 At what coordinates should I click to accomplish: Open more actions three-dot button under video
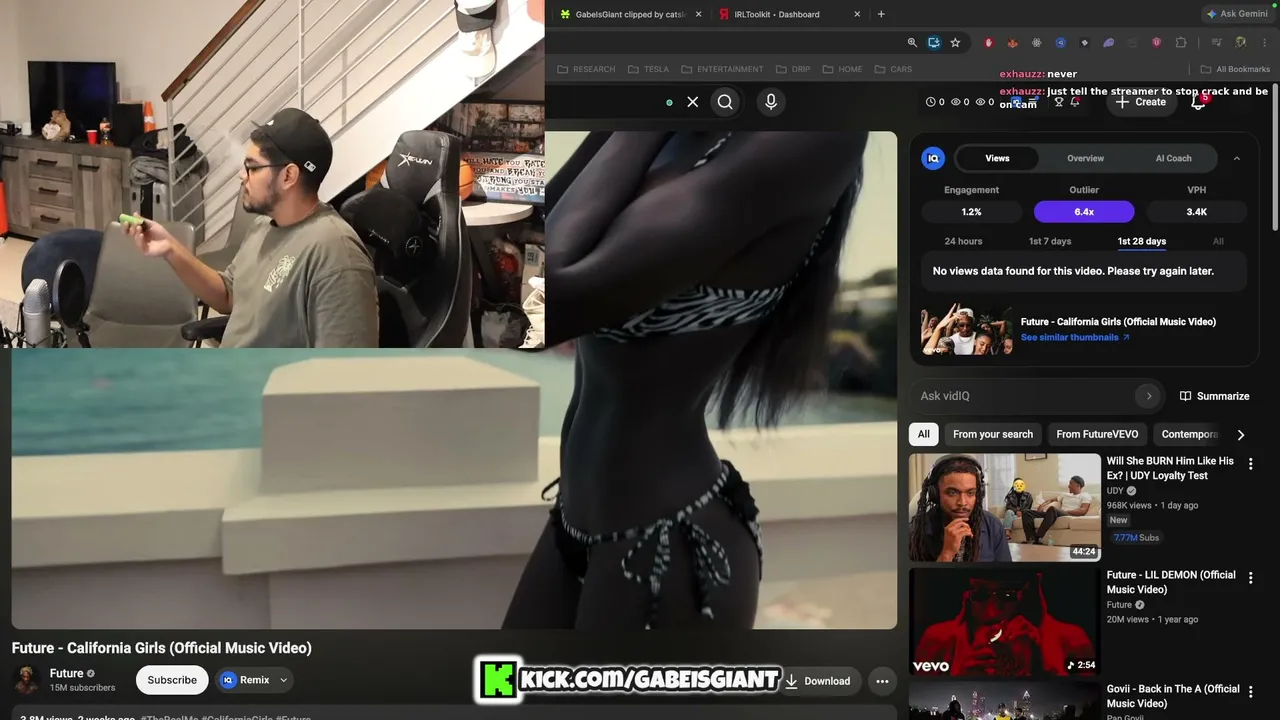(882, 681)
